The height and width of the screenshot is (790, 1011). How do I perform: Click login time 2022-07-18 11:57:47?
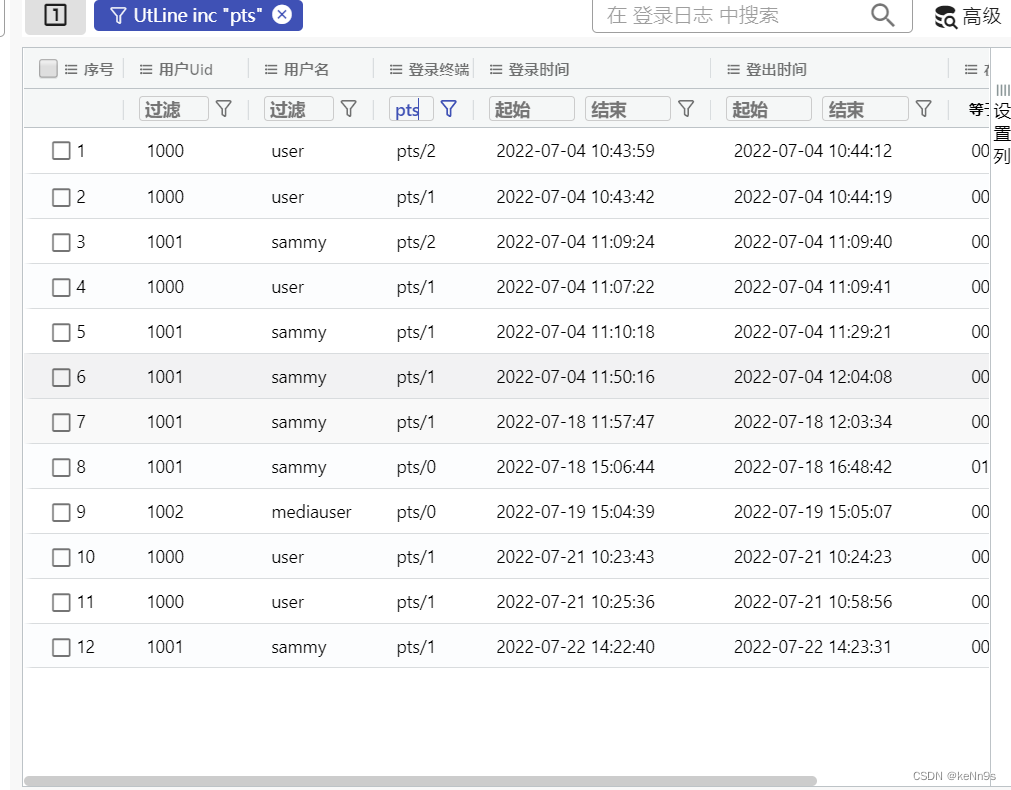pyautogui.click(x=575, y=422)
